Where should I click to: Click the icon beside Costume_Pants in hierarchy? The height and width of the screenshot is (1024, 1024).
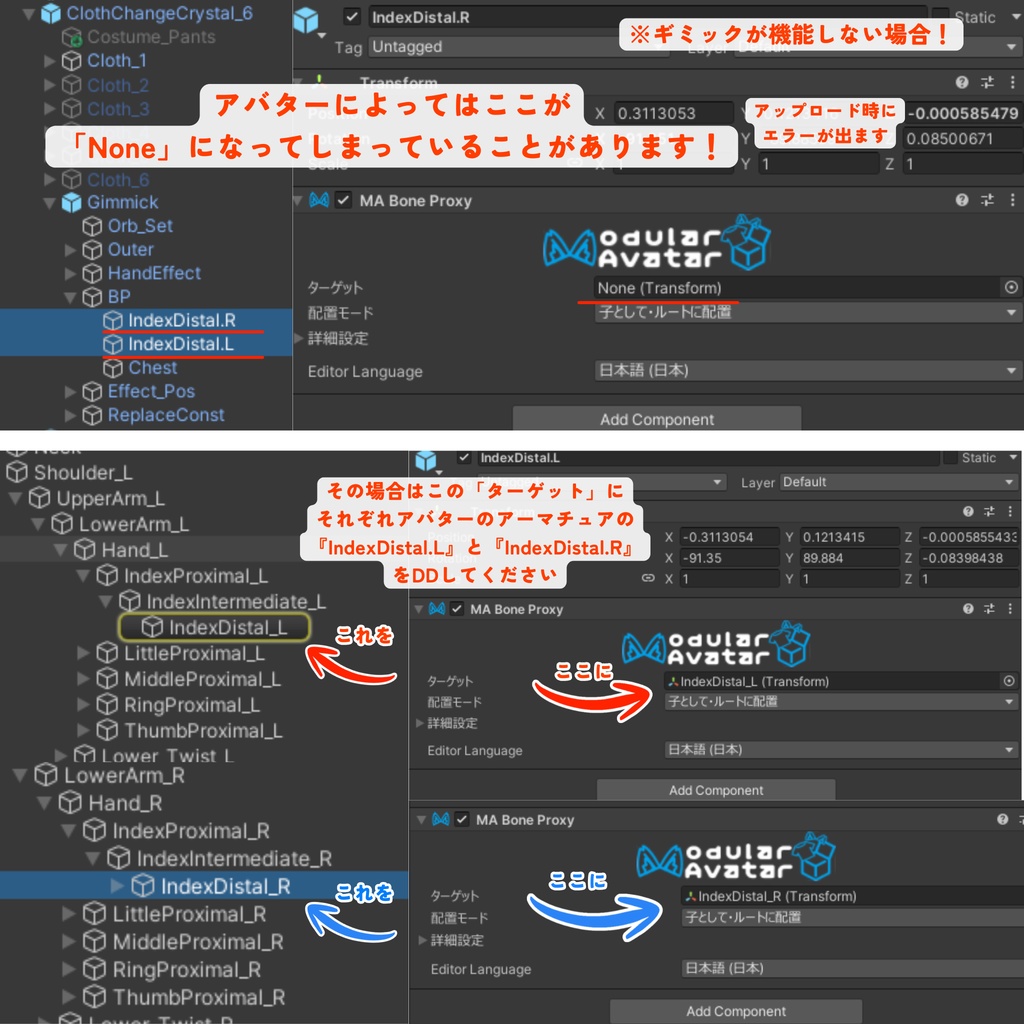point(70,38)
